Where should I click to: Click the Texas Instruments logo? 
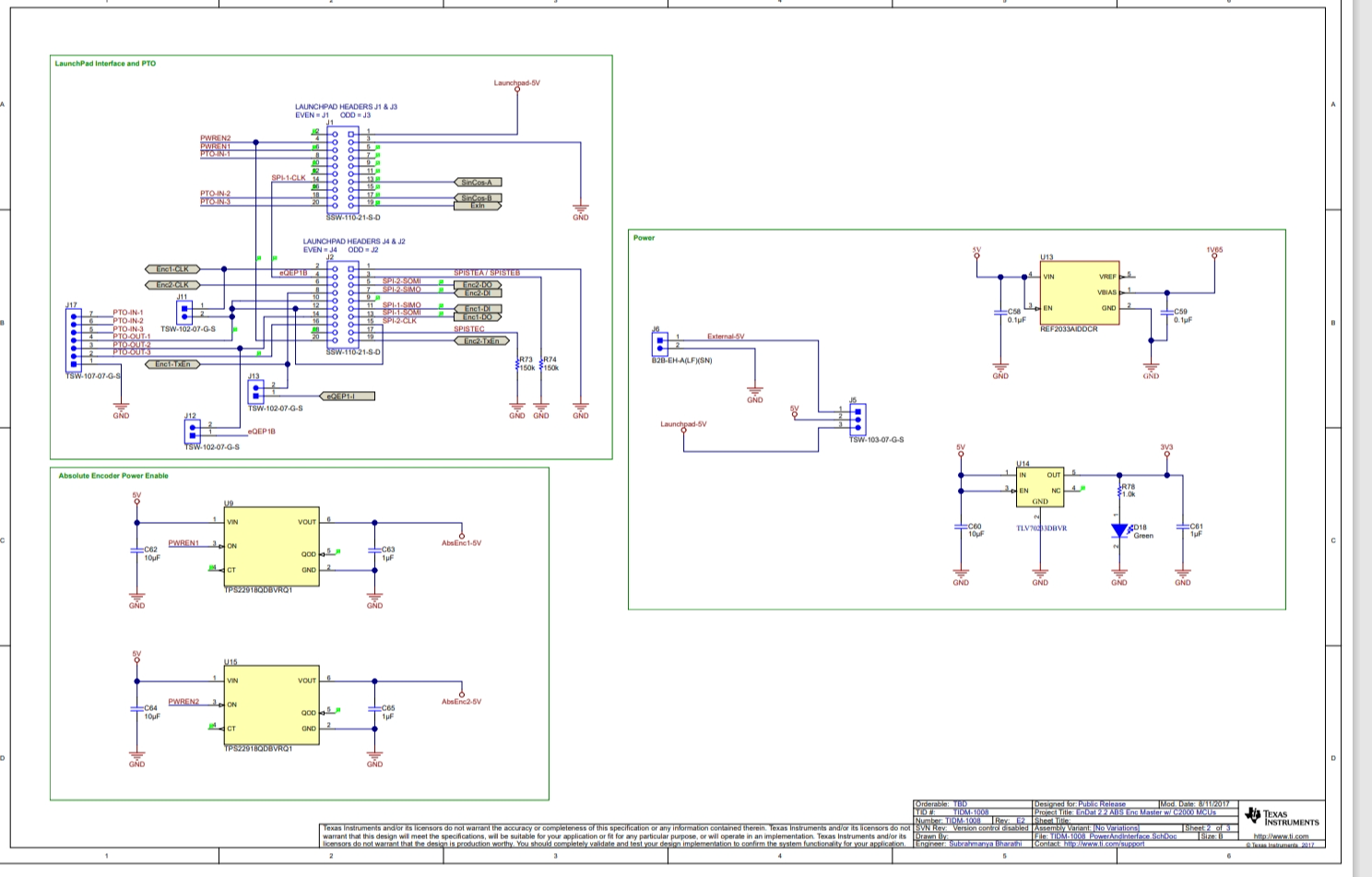click(1281, 817)
